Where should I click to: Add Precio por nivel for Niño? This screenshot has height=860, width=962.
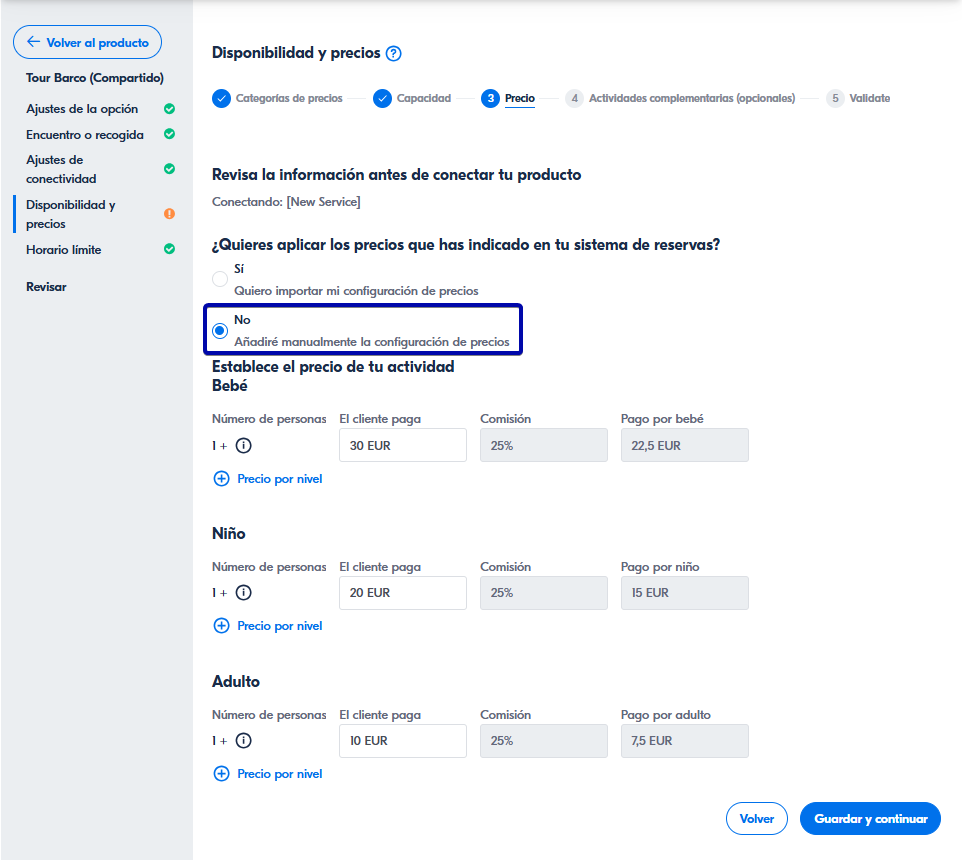[x=268, y=626]
